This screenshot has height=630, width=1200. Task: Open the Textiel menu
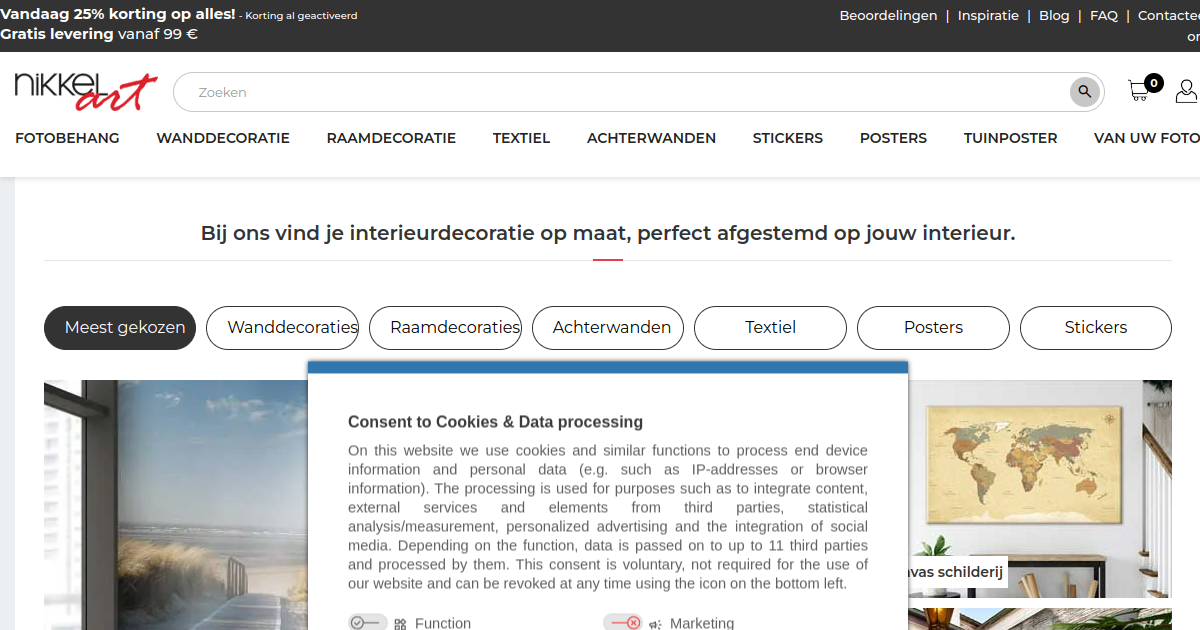(521, 138)
